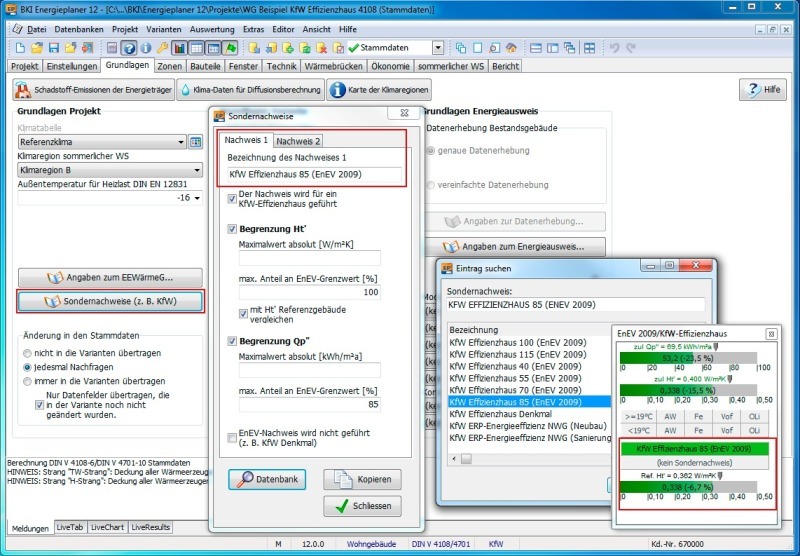This screenshot has height=556, width=800.
Task: Click 'Angaben zum Energieausweis...' button
Action: [515, 247]
